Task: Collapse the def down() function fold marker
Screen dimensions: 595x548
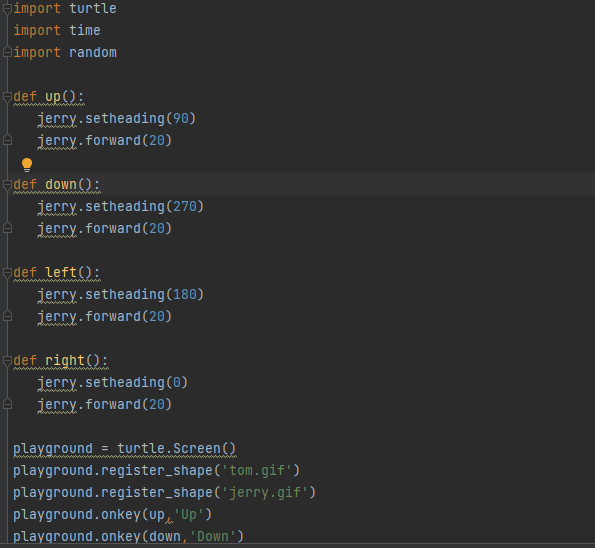Action: tap(7, 185)
